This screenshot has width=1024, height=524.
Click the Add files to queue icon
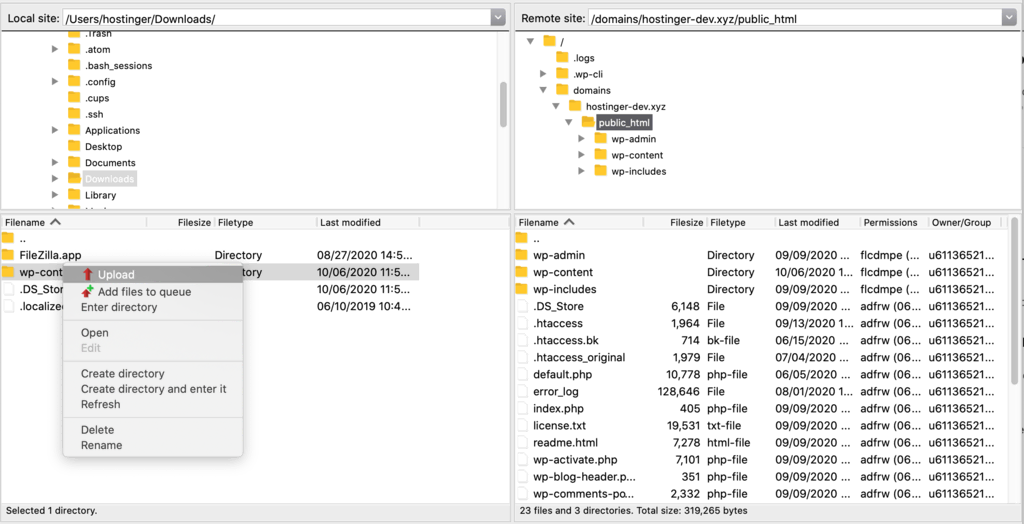pyautogui.click(x=88, y=291)
